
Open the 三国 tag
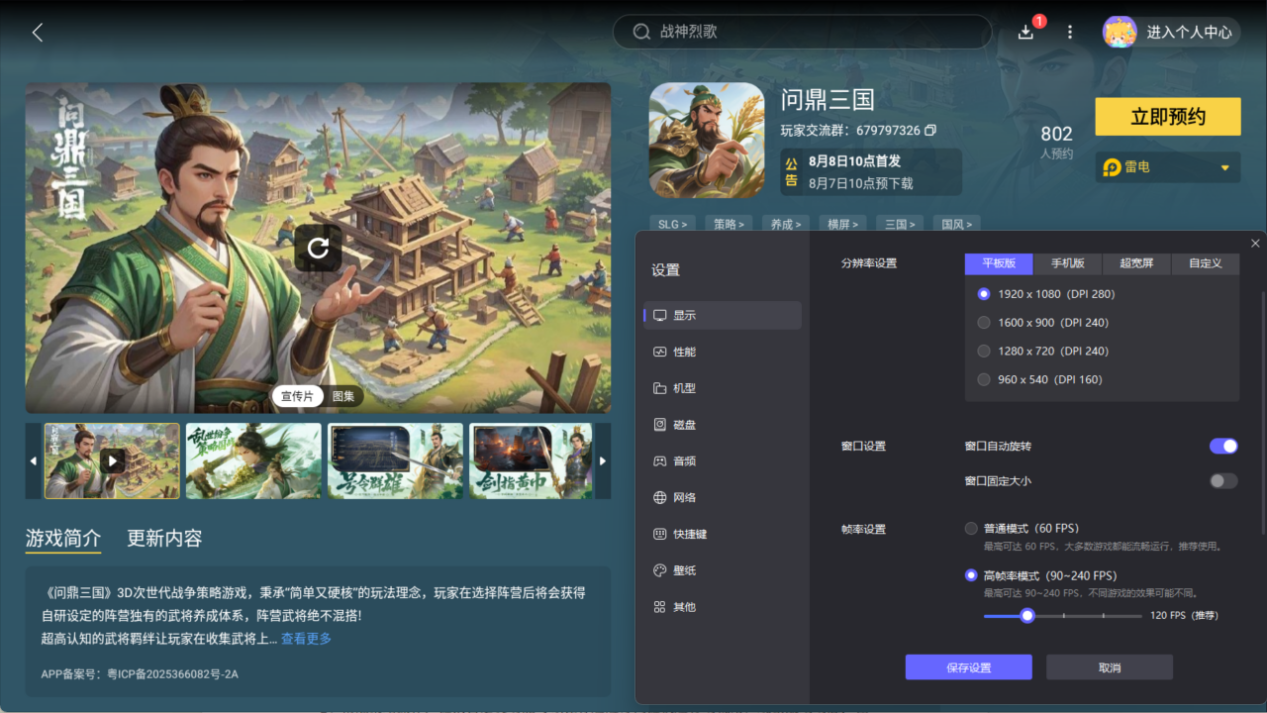coord(899,224)
